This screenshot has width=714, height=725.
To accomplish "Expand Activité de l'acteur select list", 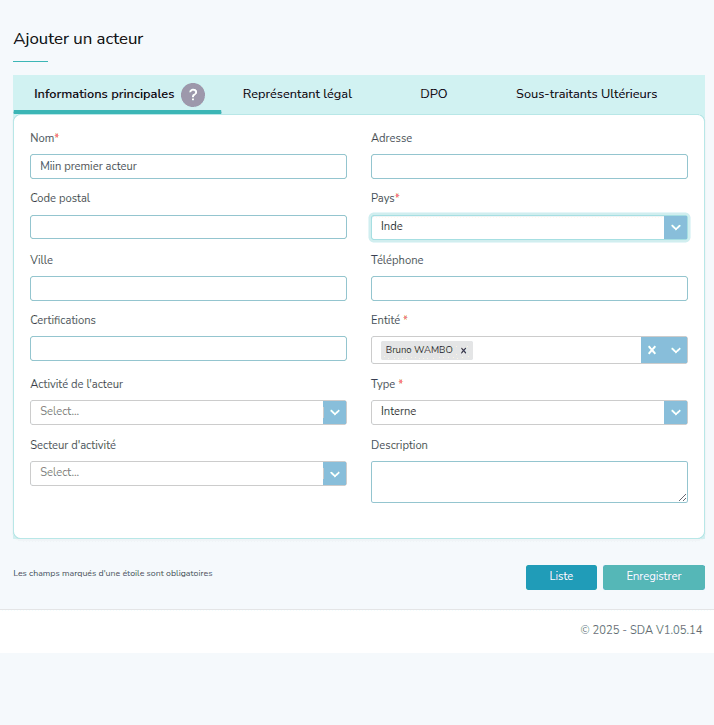I will pyautogui.click(x=335, y=412).
